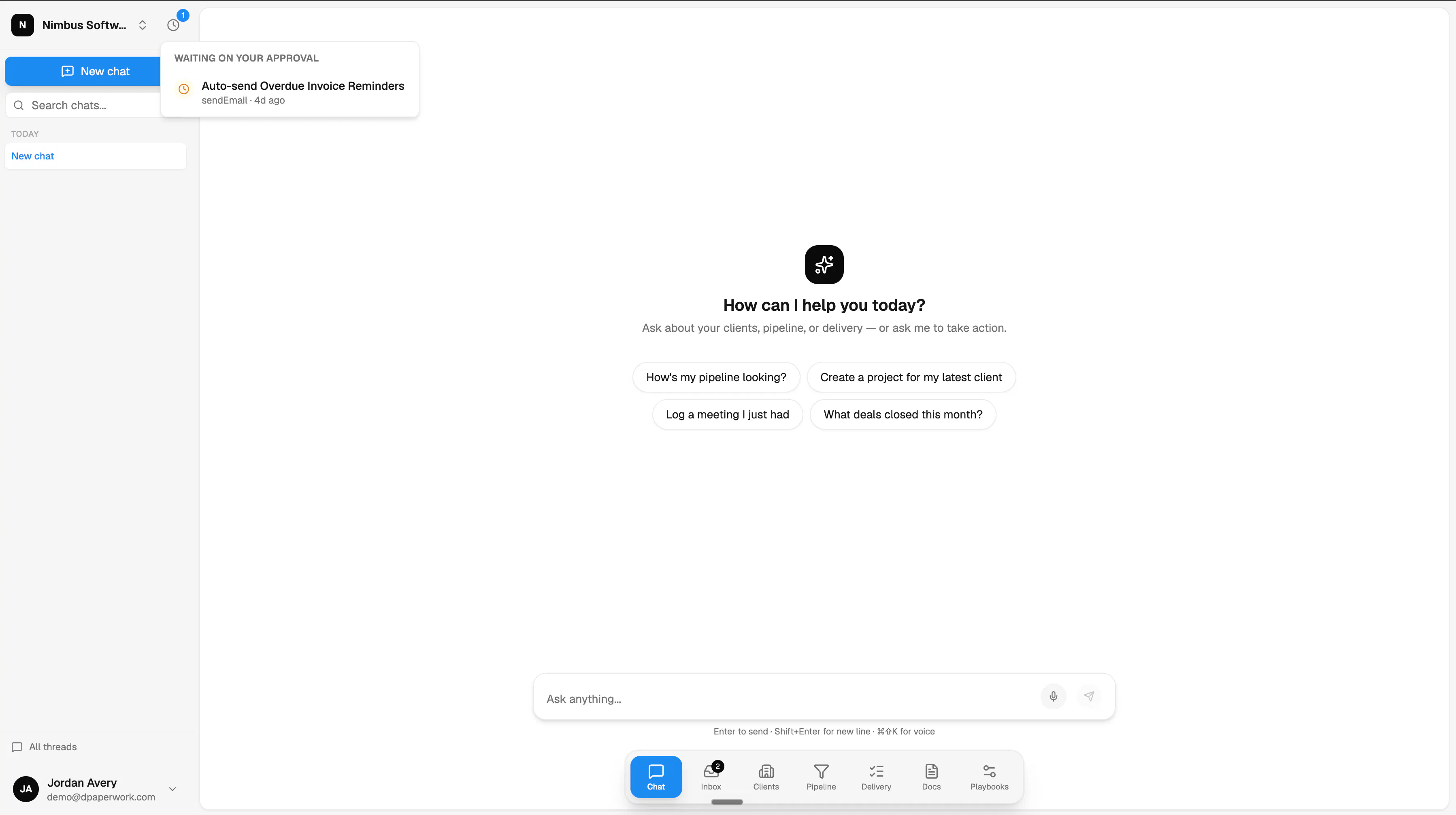Screen dimensions: 1456x815
Task: Open the Clients tab
Action: [766, 777]
